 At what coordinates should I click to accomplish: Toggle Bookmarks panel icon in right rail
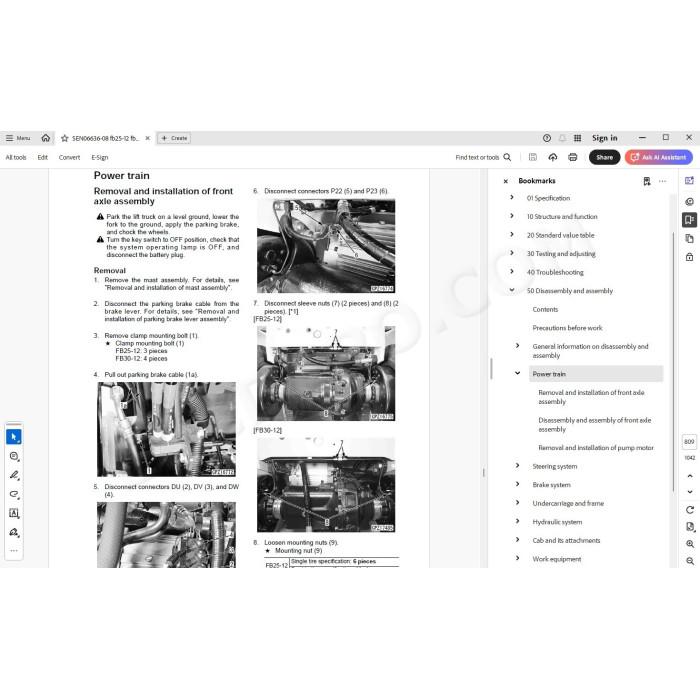(689, 220)
